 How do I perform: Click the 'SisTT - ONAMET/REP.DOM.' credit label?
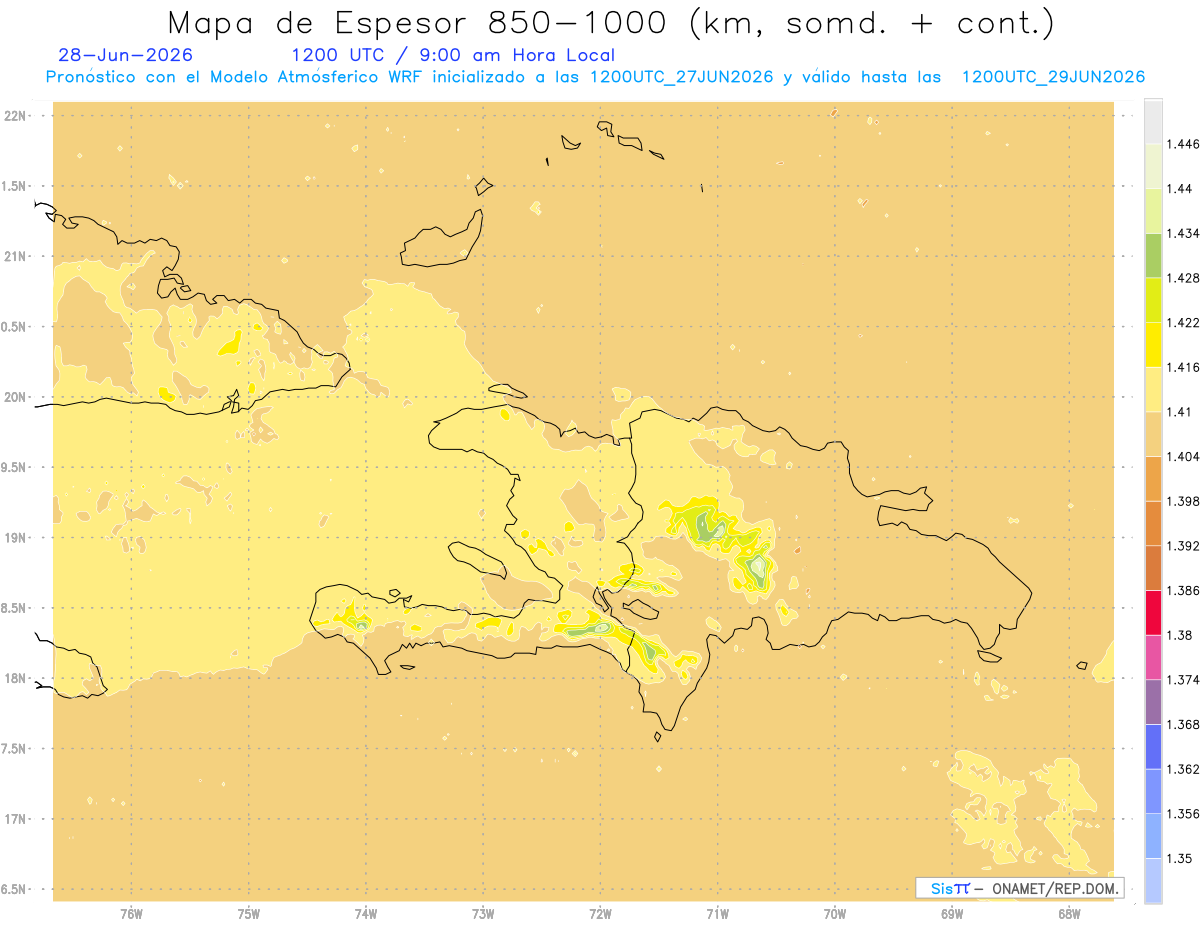tap(1020, 888)
